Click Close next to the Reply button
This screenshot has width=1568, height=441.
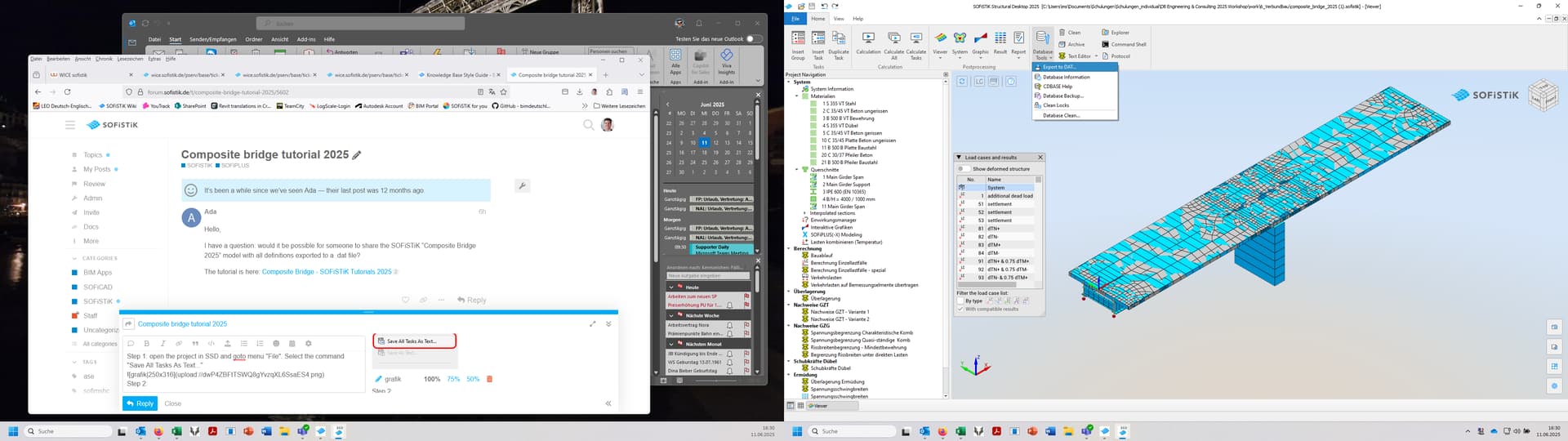173,403
